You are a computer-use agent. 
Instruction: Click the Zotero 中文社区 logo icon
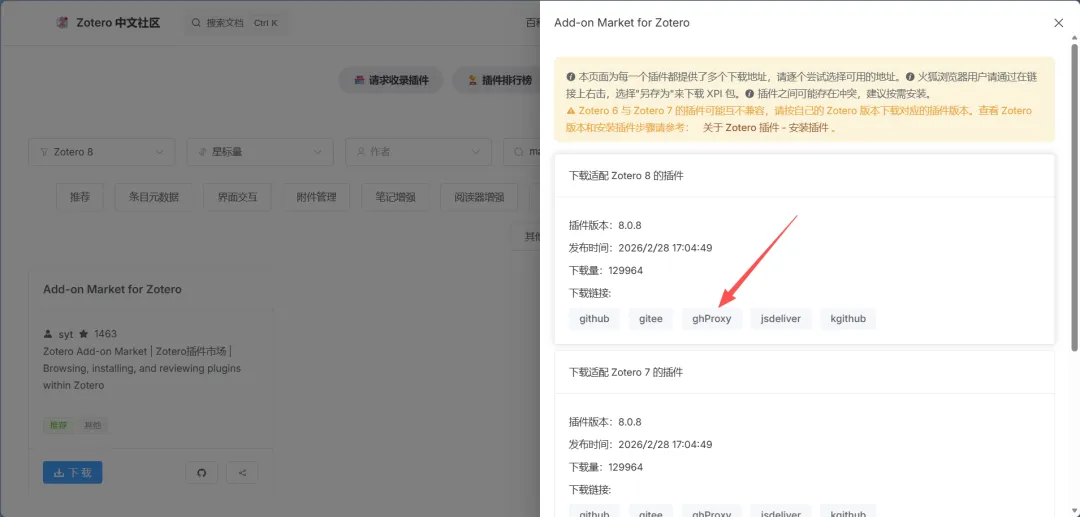(x=63, y=23)
